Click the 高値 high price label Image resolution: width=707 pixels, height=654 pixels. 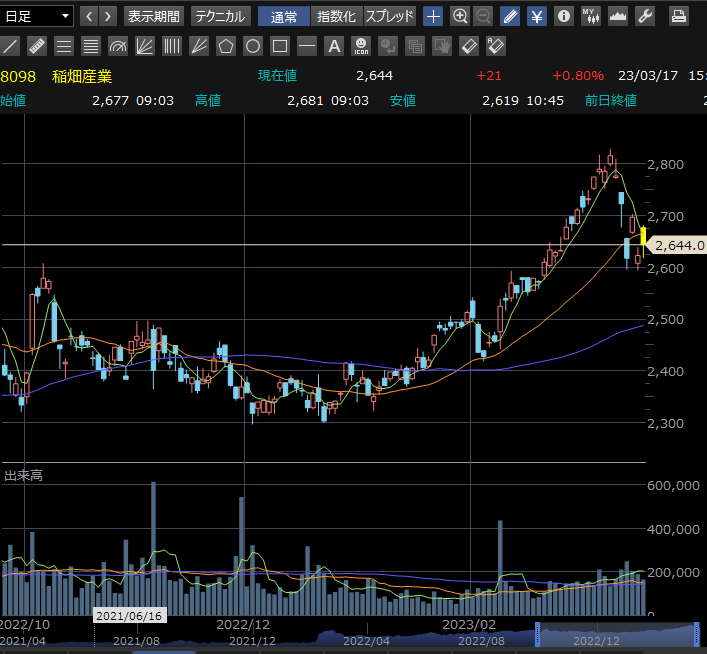(x=208, y=100)
